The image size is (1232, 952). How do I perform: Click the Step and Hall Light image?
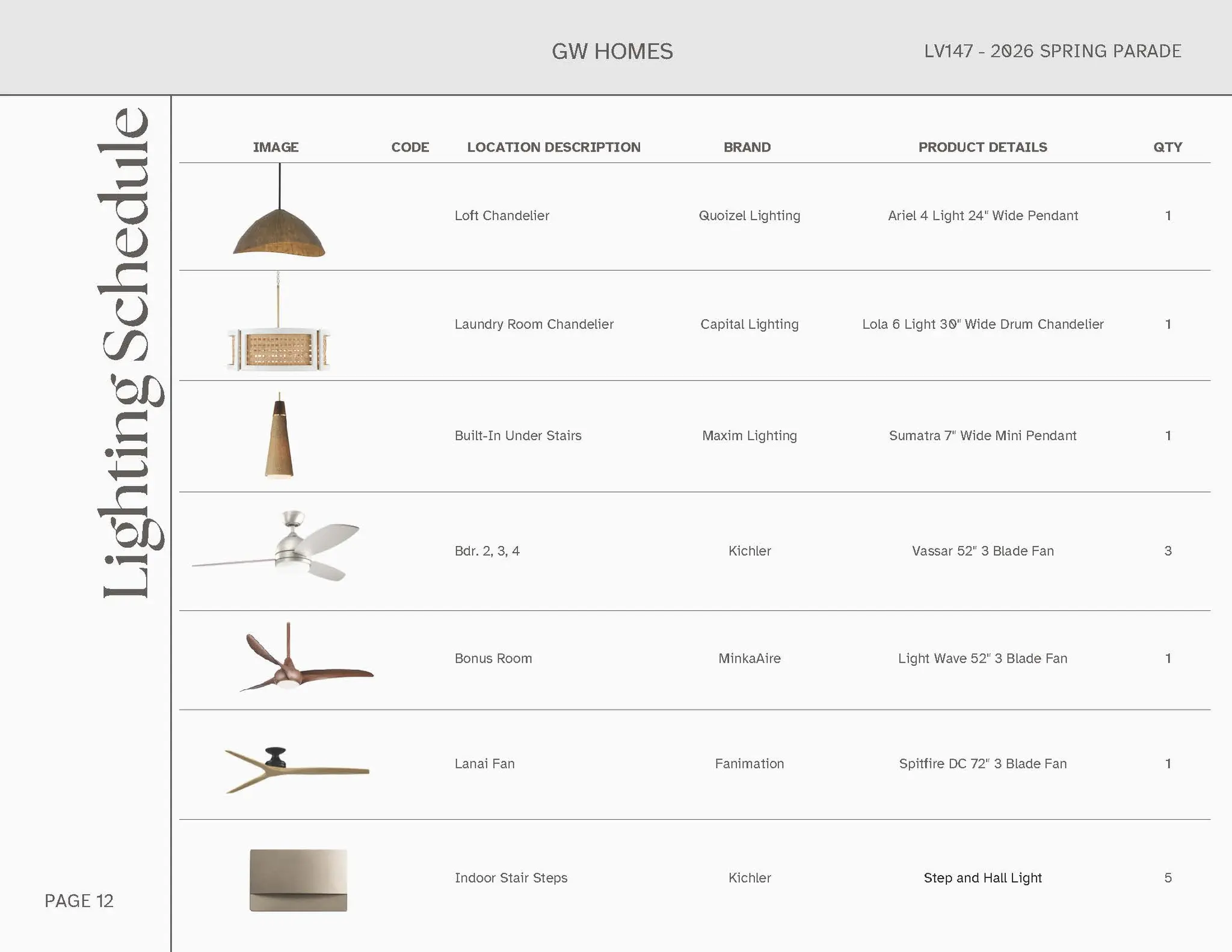click(x=298, y=879)
